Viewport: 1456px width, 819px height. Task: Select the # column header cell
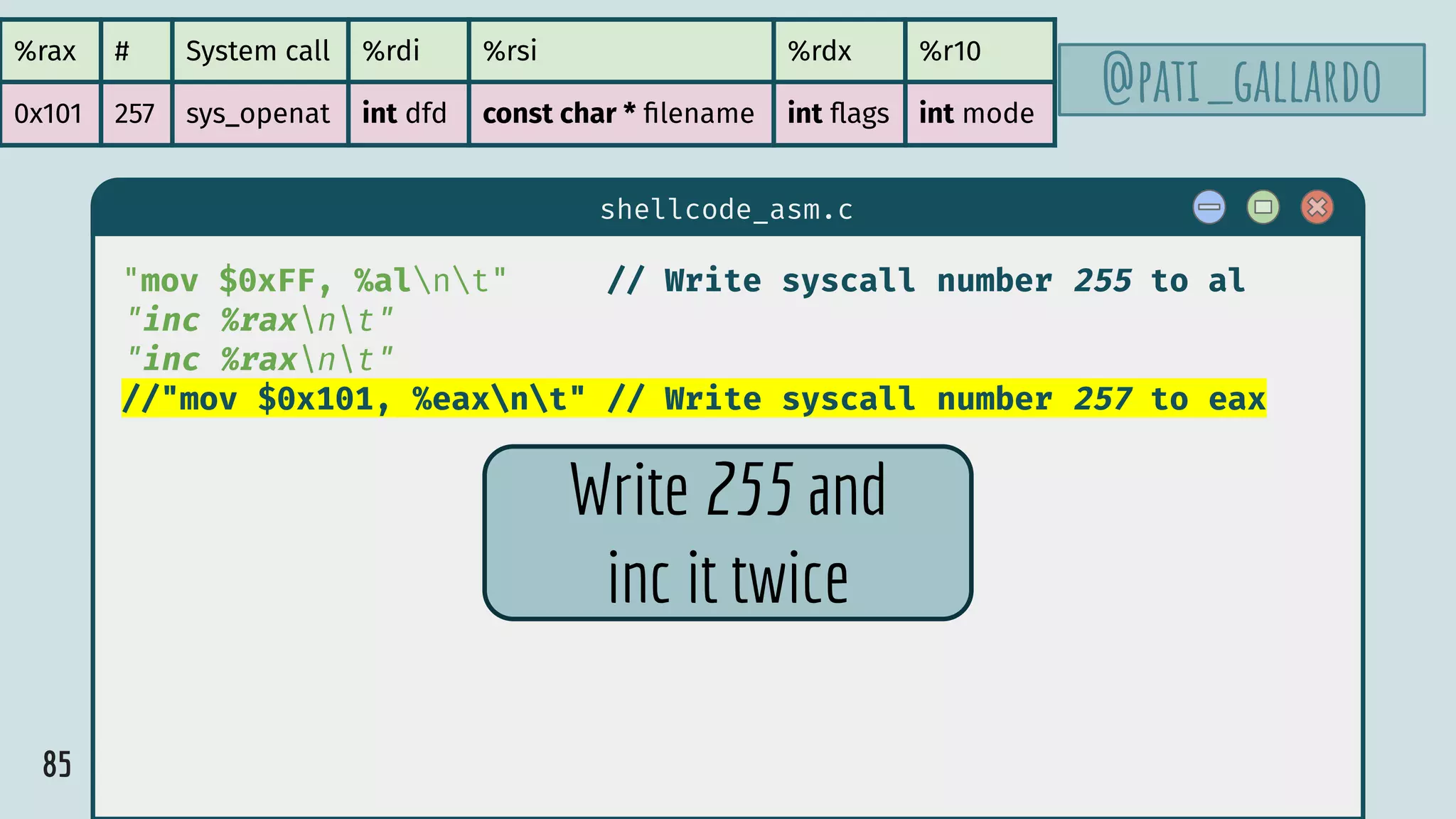tap(136, 51)
